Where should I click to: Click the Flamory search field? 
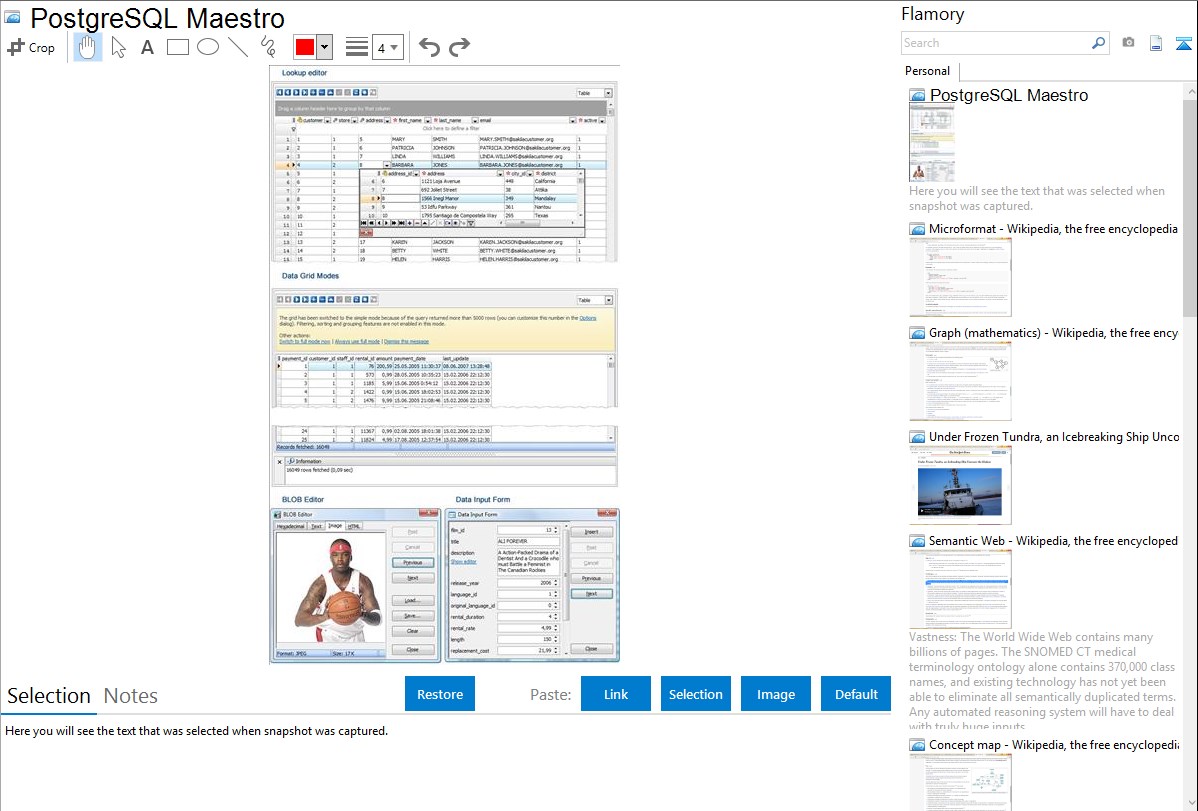(995, 43)
